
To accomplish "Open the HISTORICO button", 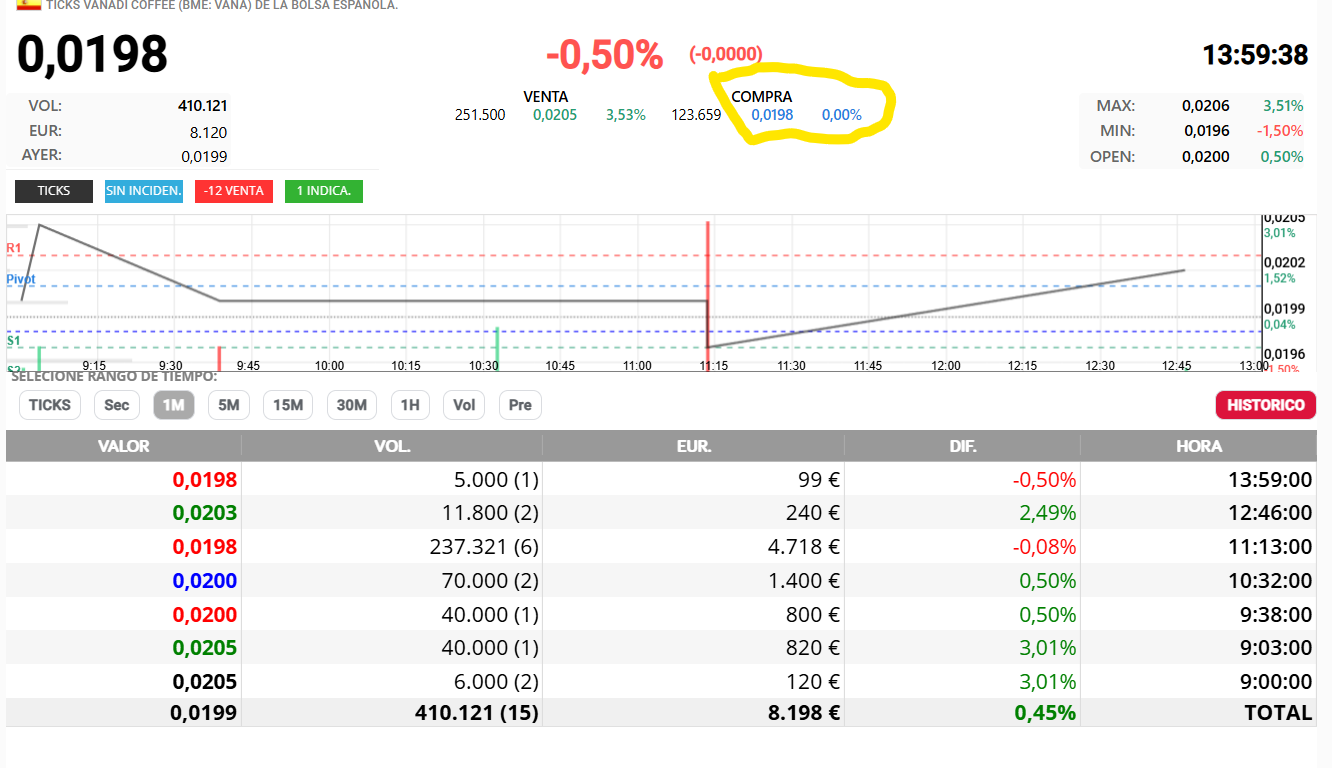I will click(1266, 405).
